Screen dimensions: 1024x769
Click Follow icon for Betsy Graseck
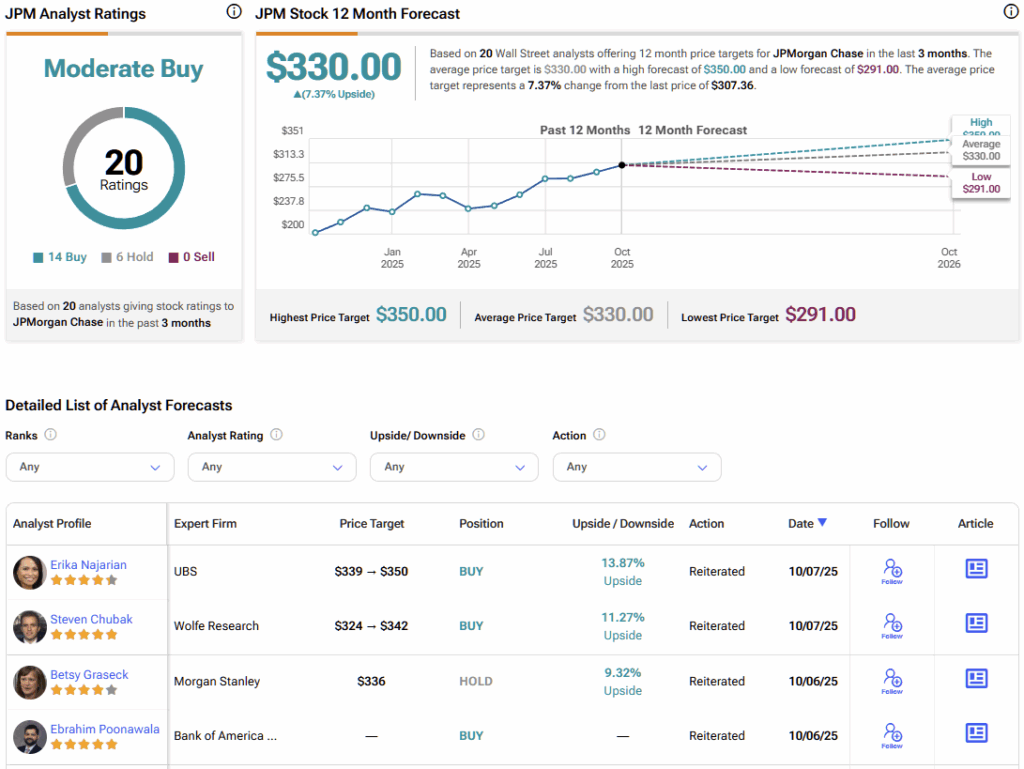[x=892, y=681]
